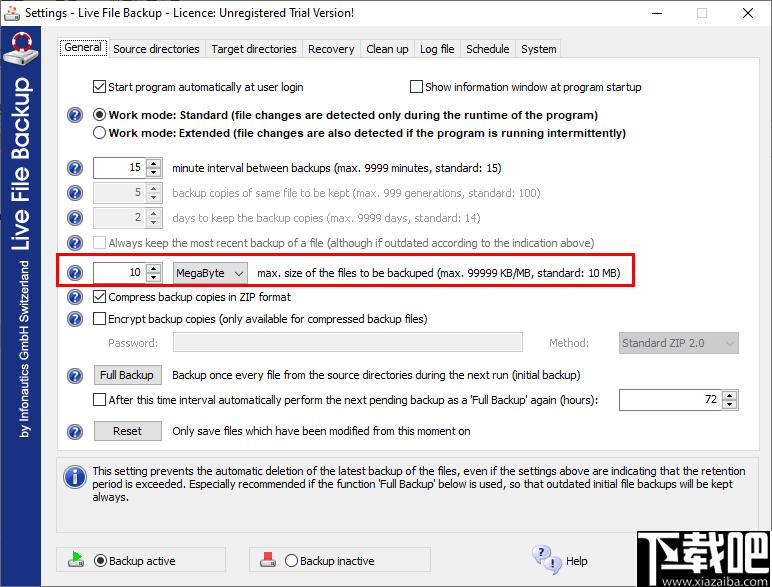This screenshot has width=772, height=587.
Task: Enable Encrypt backup copies checkbox
Action: 99,319
